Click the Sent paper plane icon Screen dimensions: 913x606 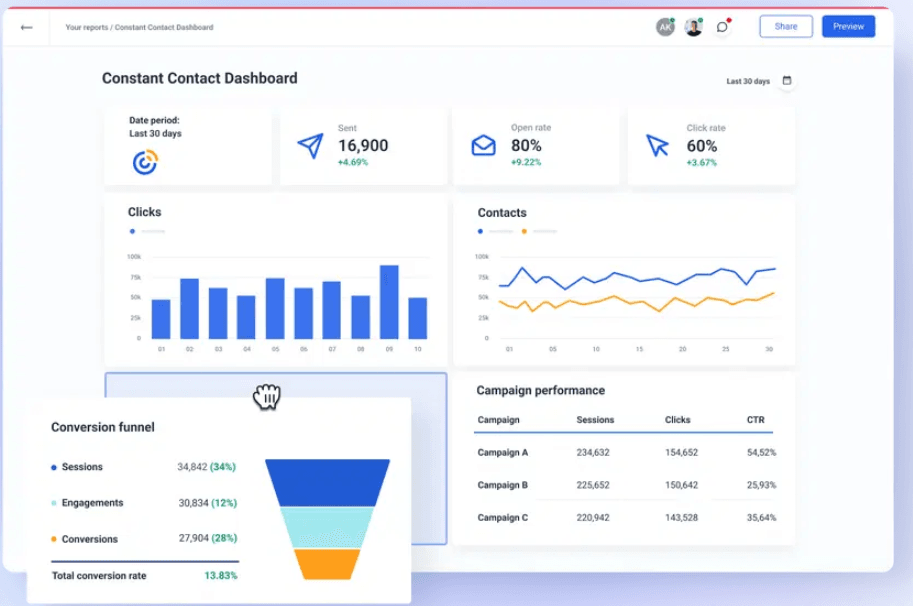(310, 146)
